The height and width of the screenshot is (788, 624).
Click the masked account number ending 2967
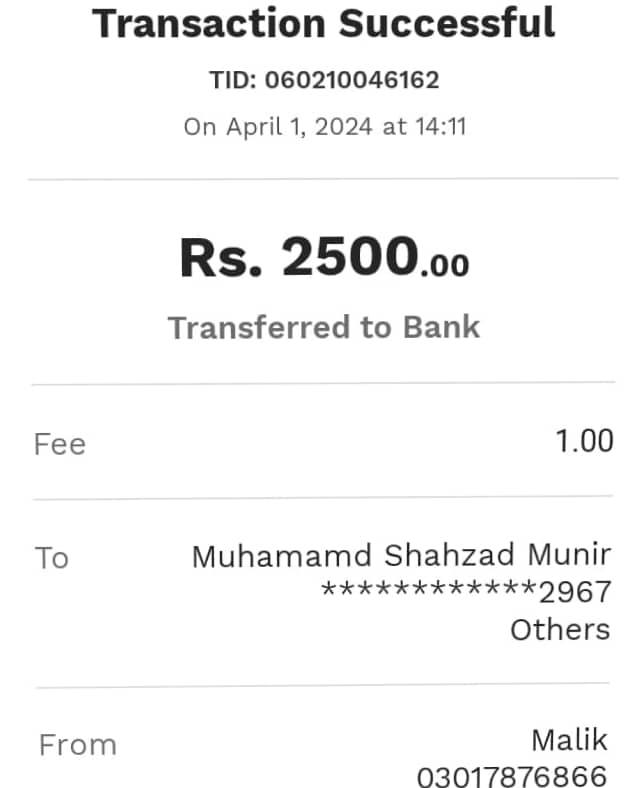465,592
